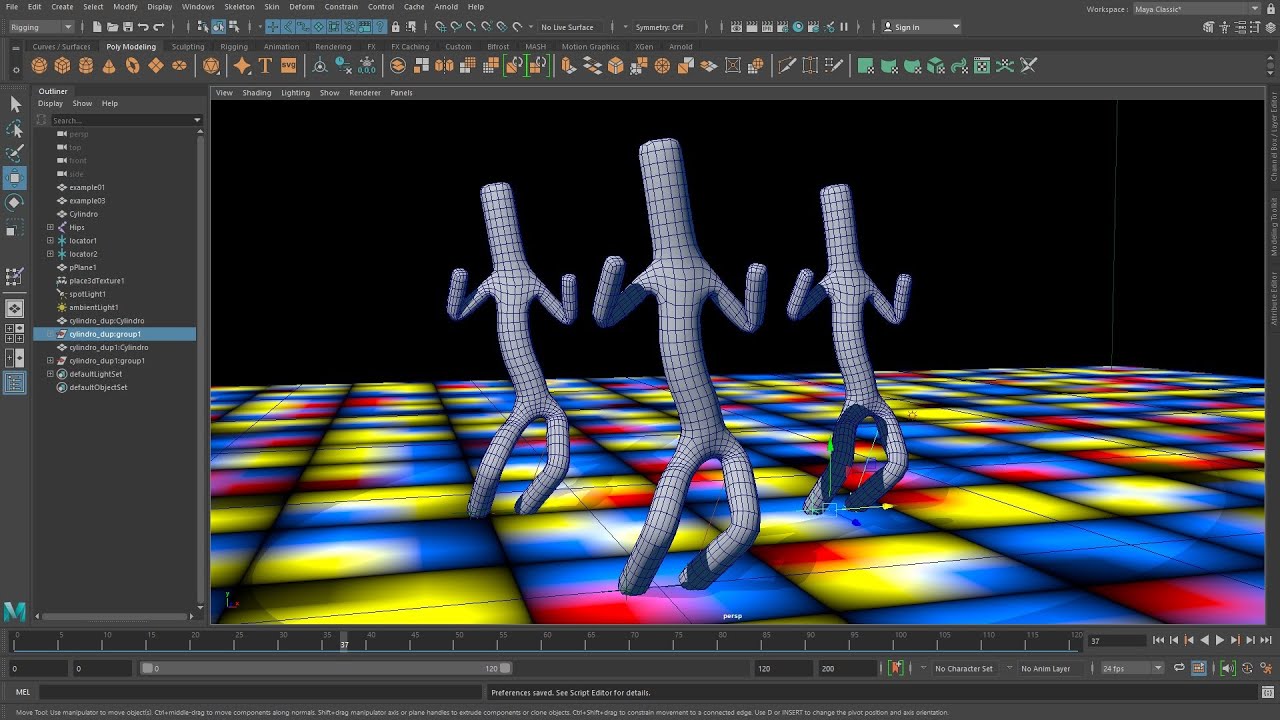The height and width of the screenshot is (720, 1280).
Task: Select the polygon cube shelf icon
Action: (62, 66)
